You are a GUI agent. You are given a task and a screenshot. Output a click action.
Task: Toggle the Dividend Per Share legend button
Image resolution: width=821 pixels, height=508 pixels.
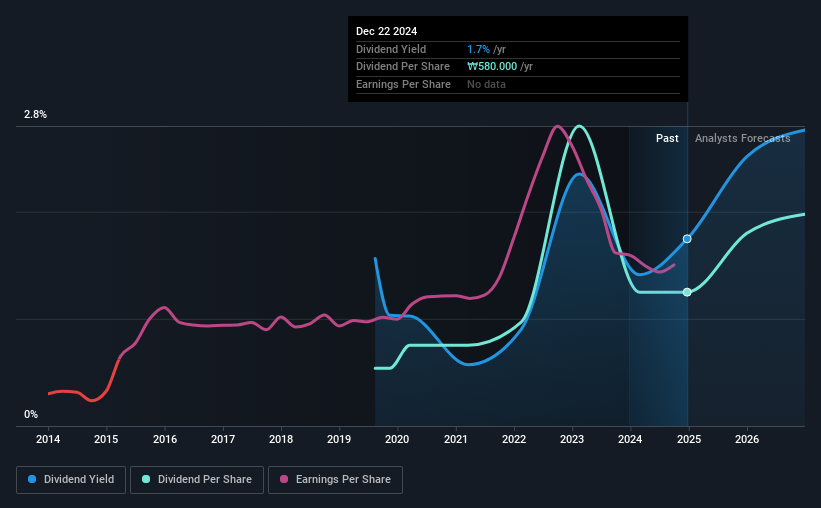point(197,479)
